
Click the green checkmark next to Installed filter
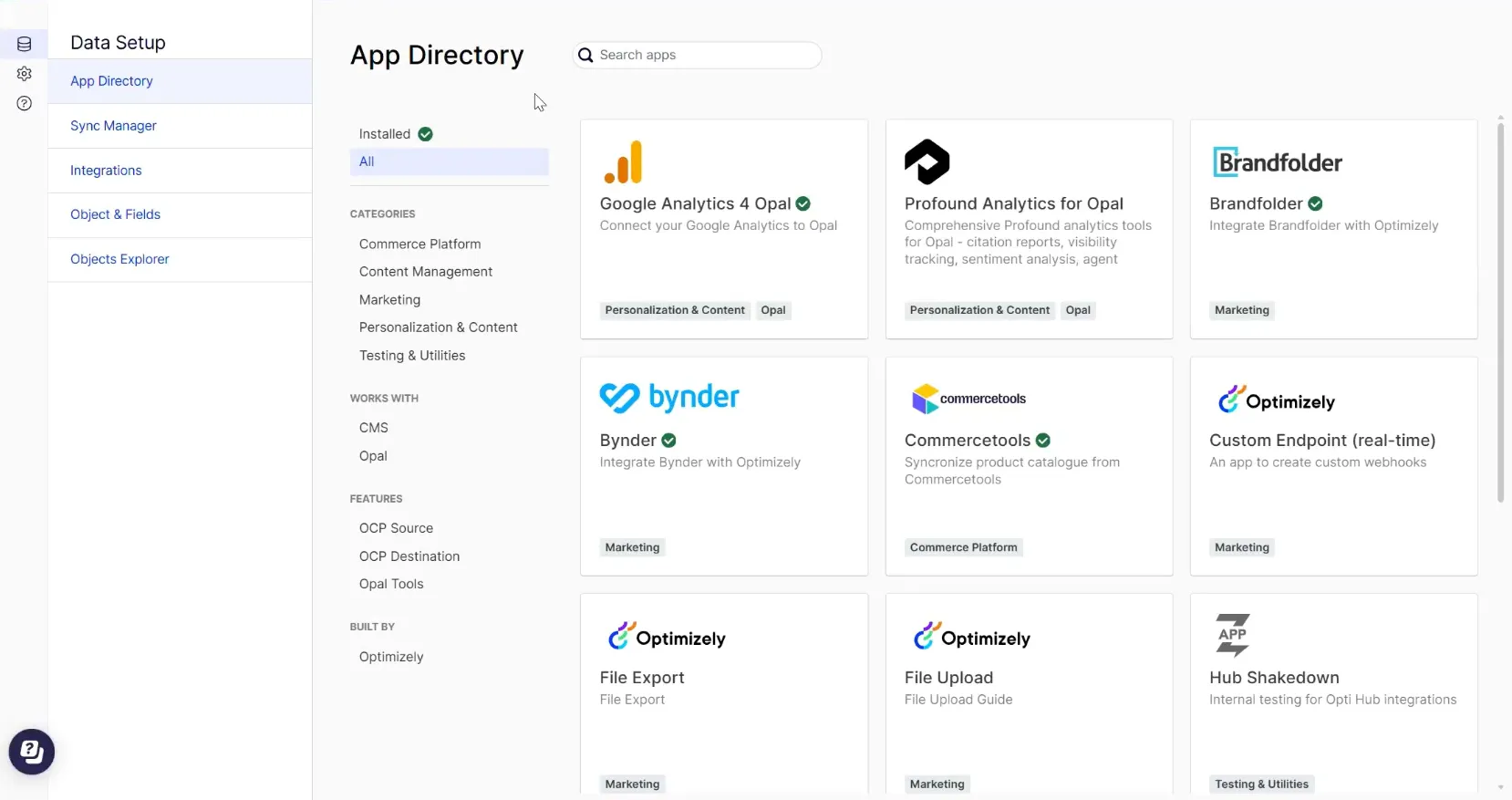click(425, 134)
